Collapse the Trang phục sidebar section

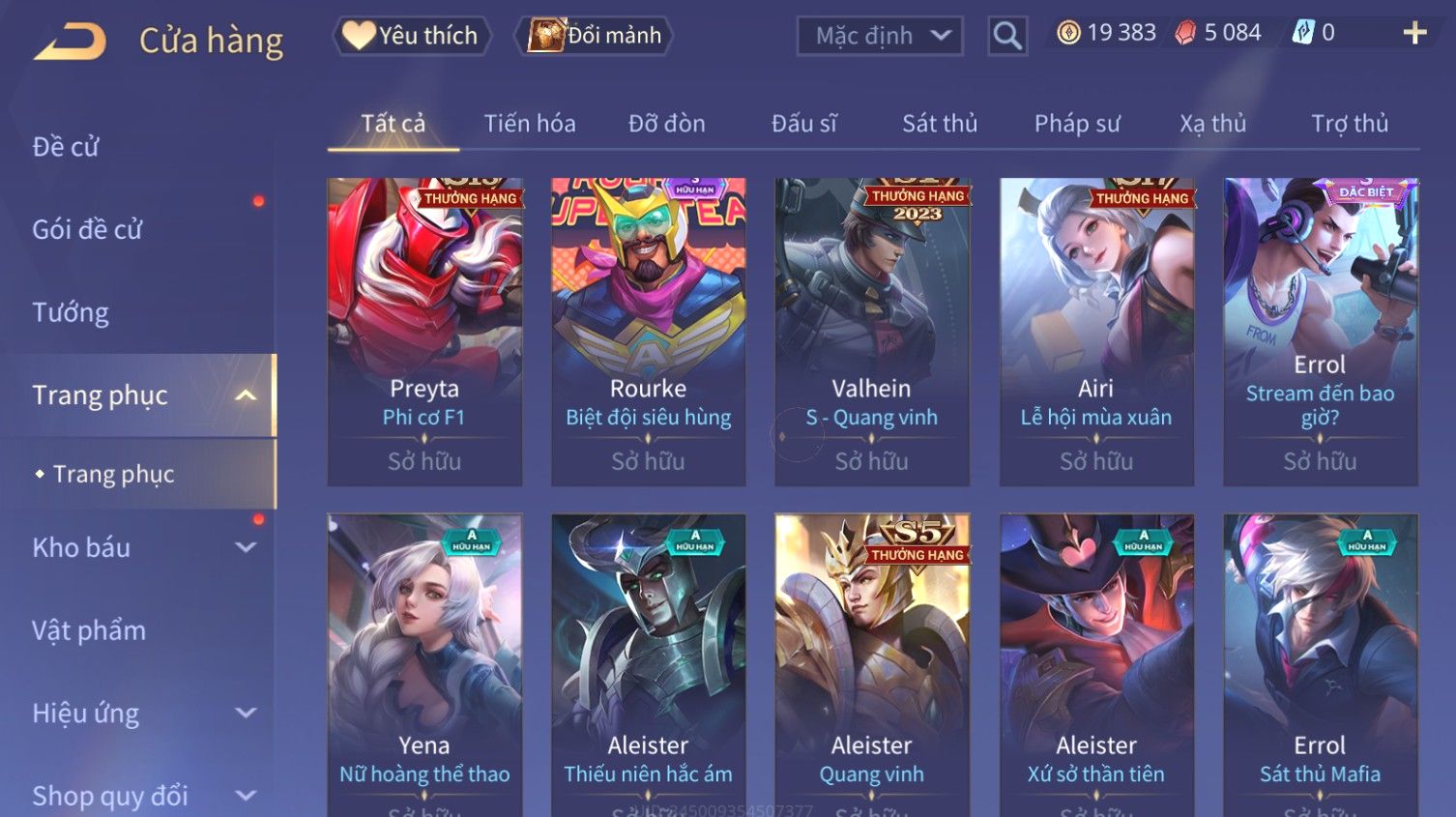point(246,395)
